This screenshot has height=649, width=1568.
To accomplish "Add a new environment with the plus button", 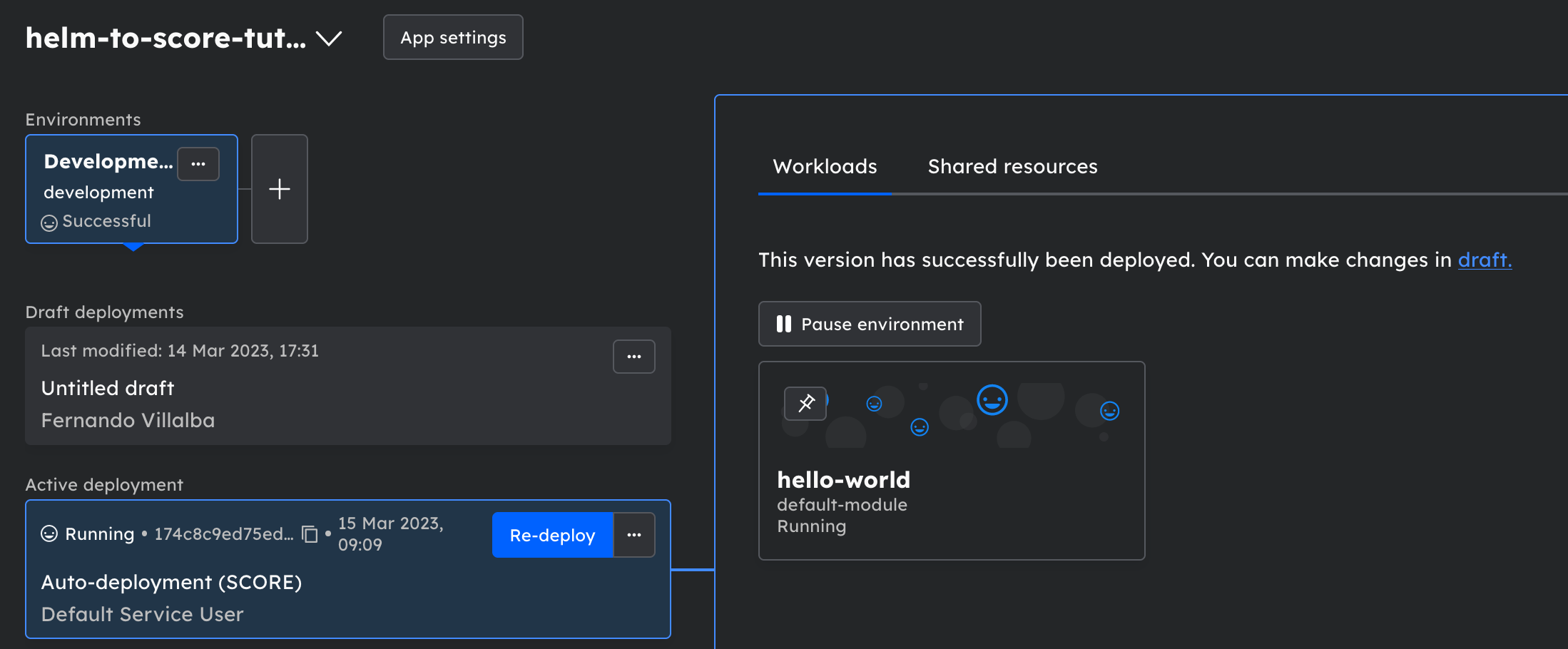I will point(280,189).
